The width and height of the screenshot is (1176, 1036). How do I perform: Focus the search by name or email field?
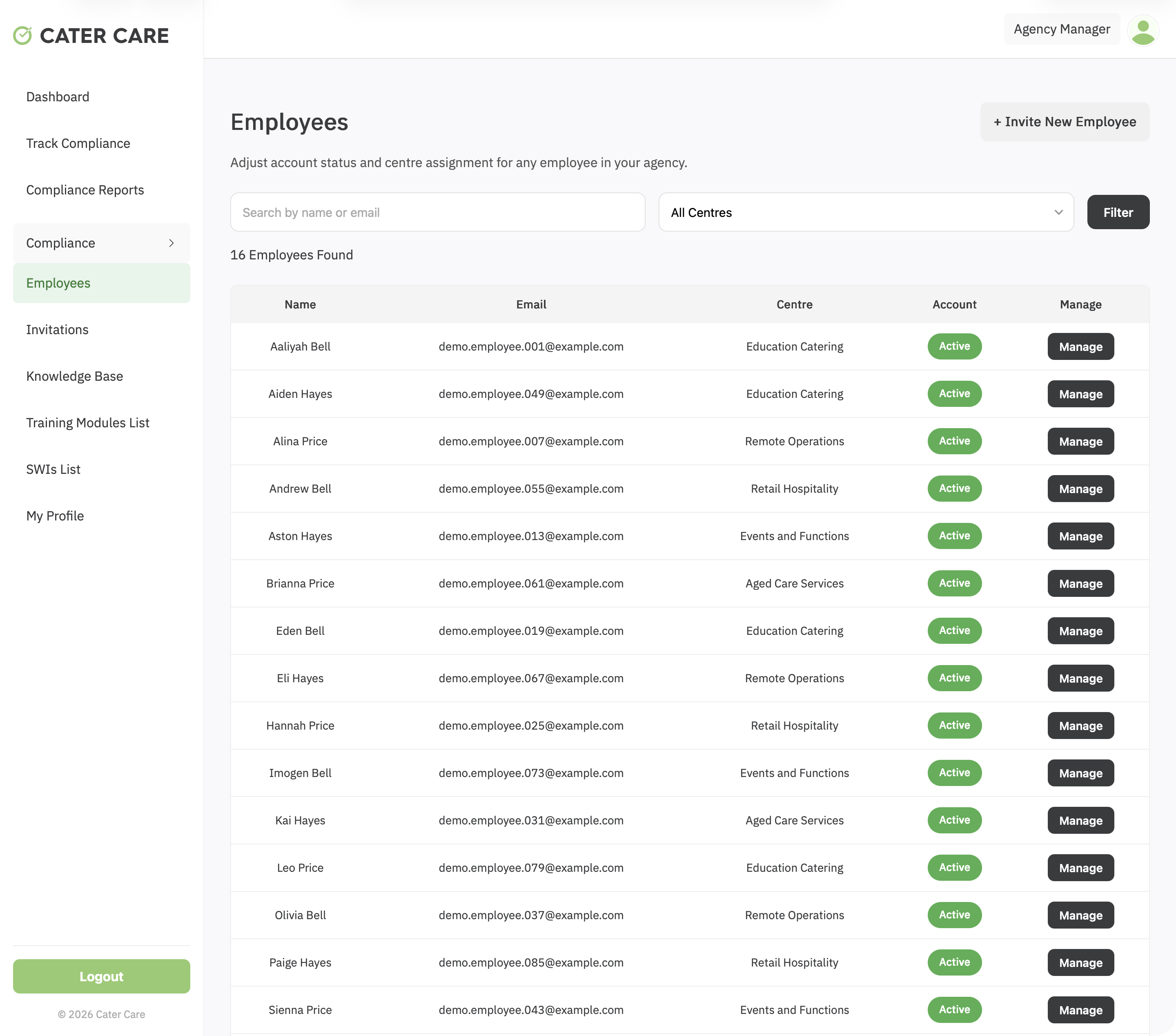click(x=437, y=212)
